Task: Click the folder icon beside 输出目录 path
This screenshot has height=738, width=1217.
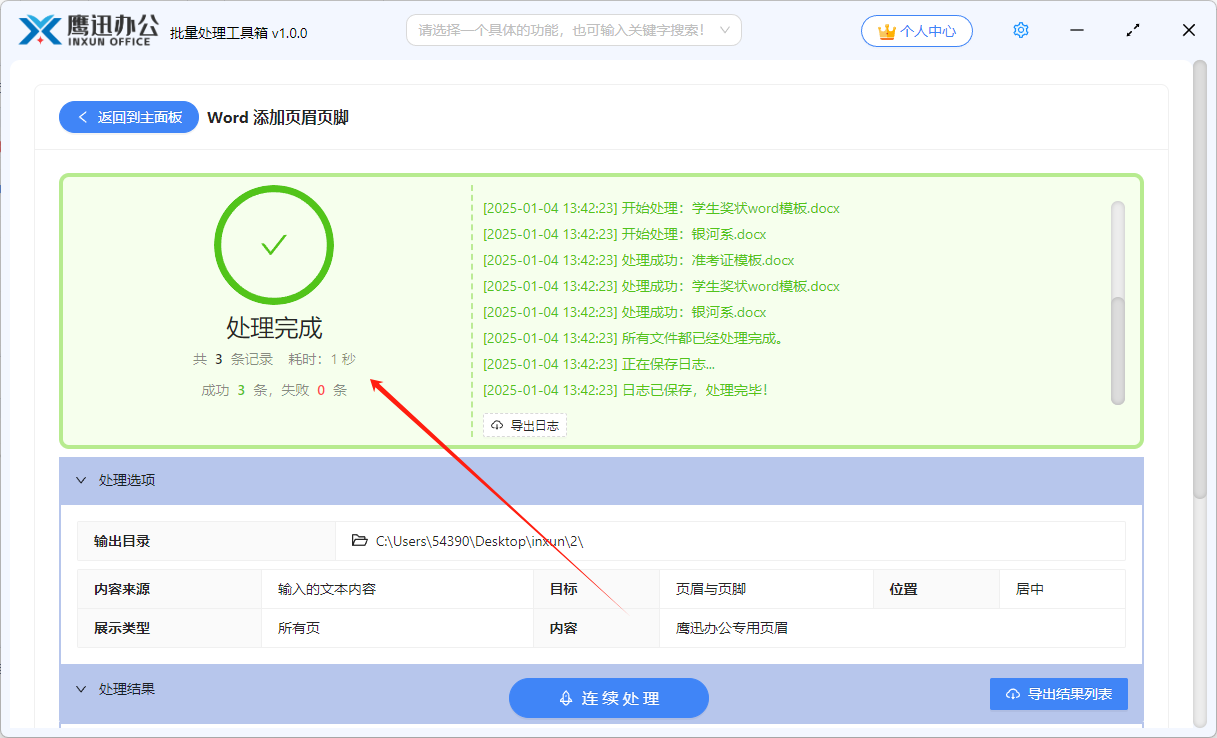Action: (360, 541)
